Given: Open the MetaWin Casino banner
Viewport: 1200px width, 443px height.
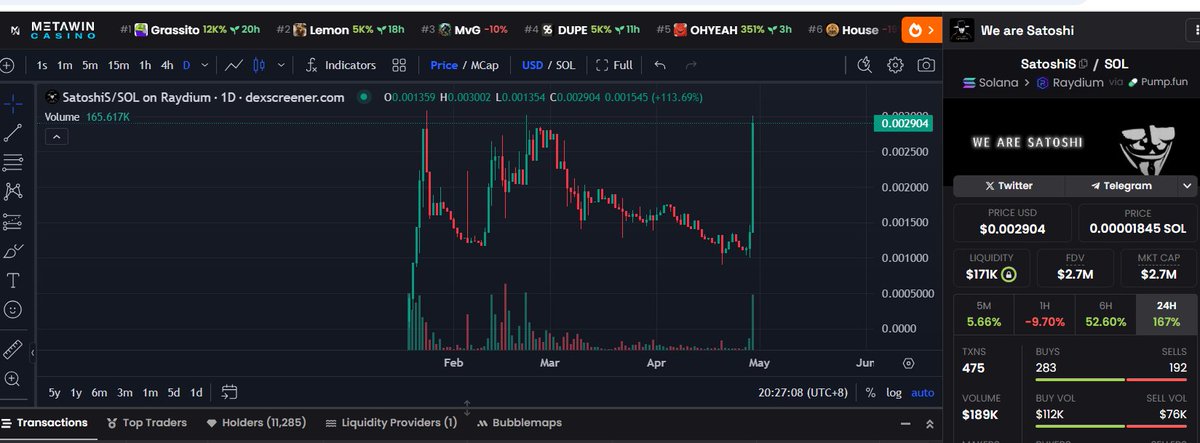Looking at the screenshot, I should point(53,30).
